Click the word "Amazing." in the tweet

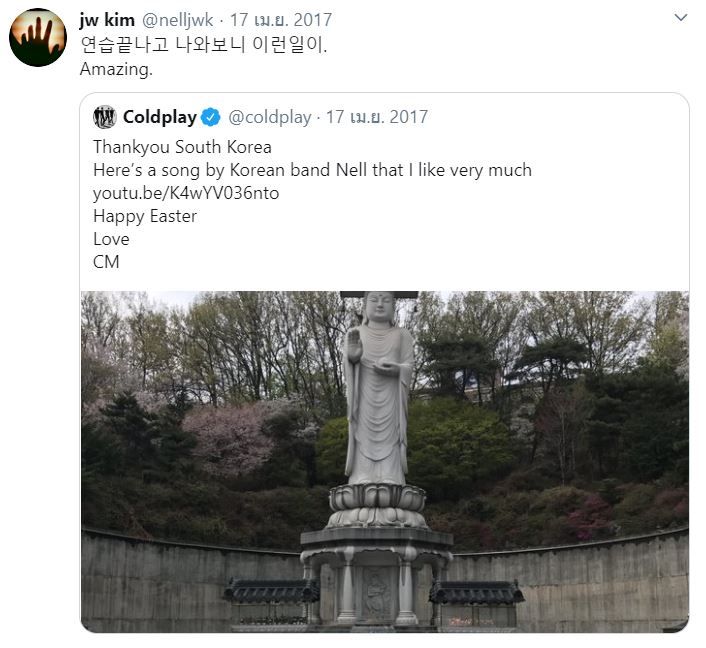(x=116, y=70)
